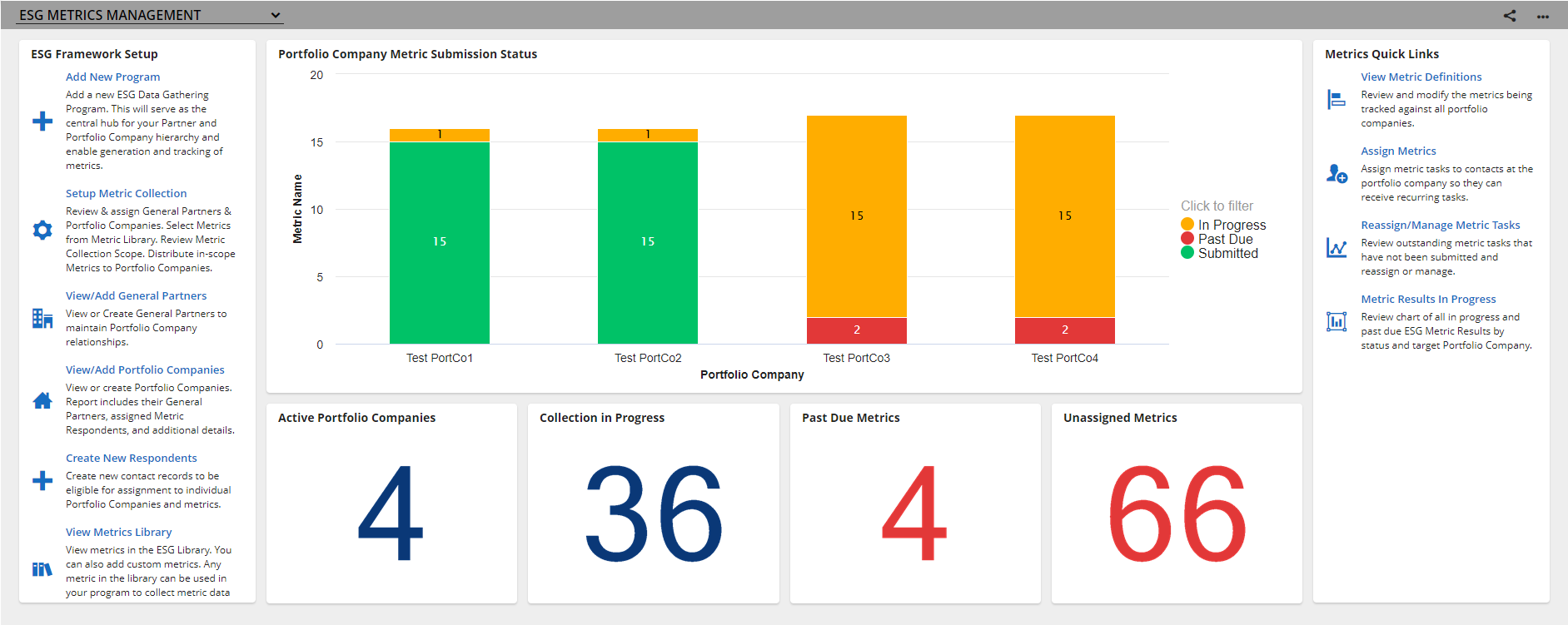This screenshot has height=625, width=1568.
Task: Click the share icon in the top bar
Action: [x=1510, y=16]
